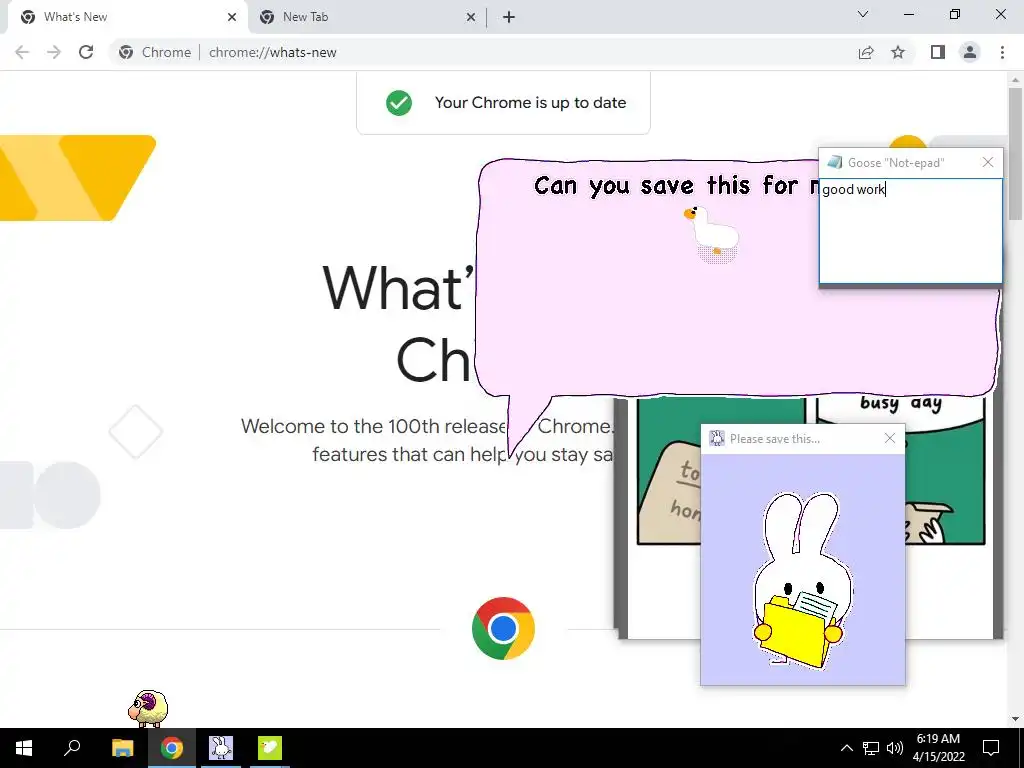Open the network status tray icon
1024x768 pixels.
(x=871, y=748)
